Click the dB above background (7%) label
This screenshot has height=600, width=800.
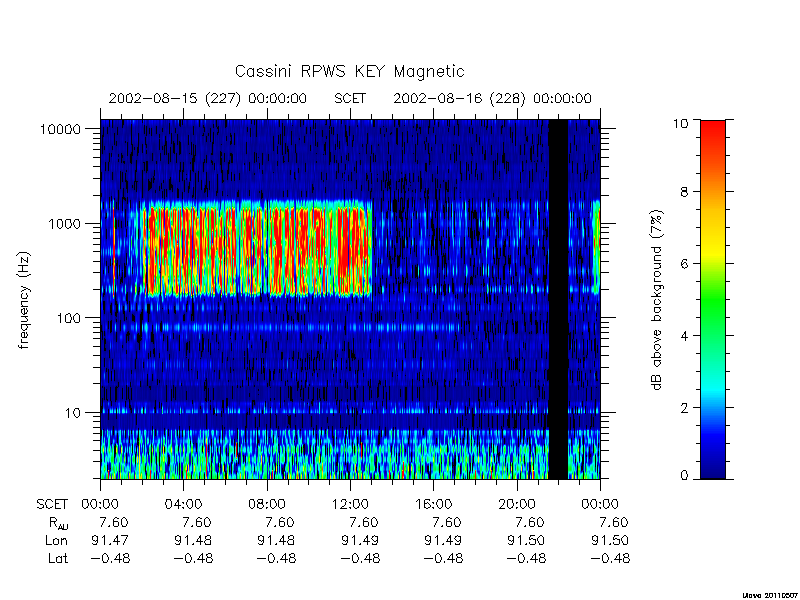pyautogui.click(x=658, y=300)
